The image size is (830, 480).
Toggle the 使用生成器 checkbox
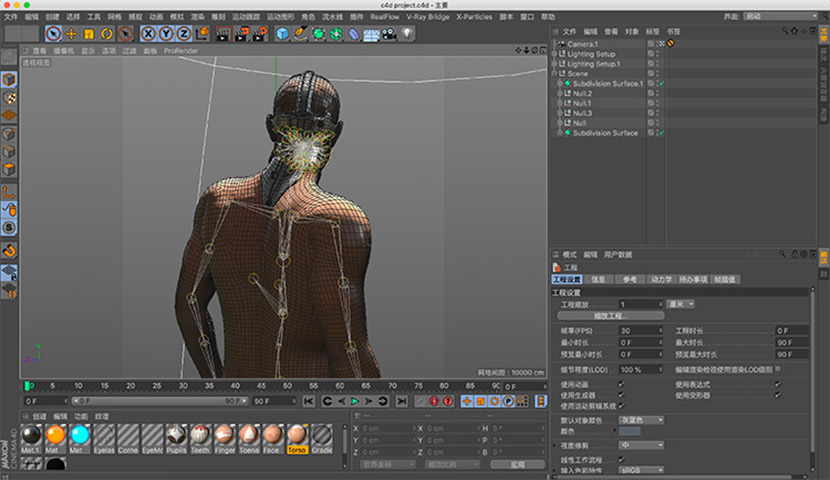(x=621, y=395)
